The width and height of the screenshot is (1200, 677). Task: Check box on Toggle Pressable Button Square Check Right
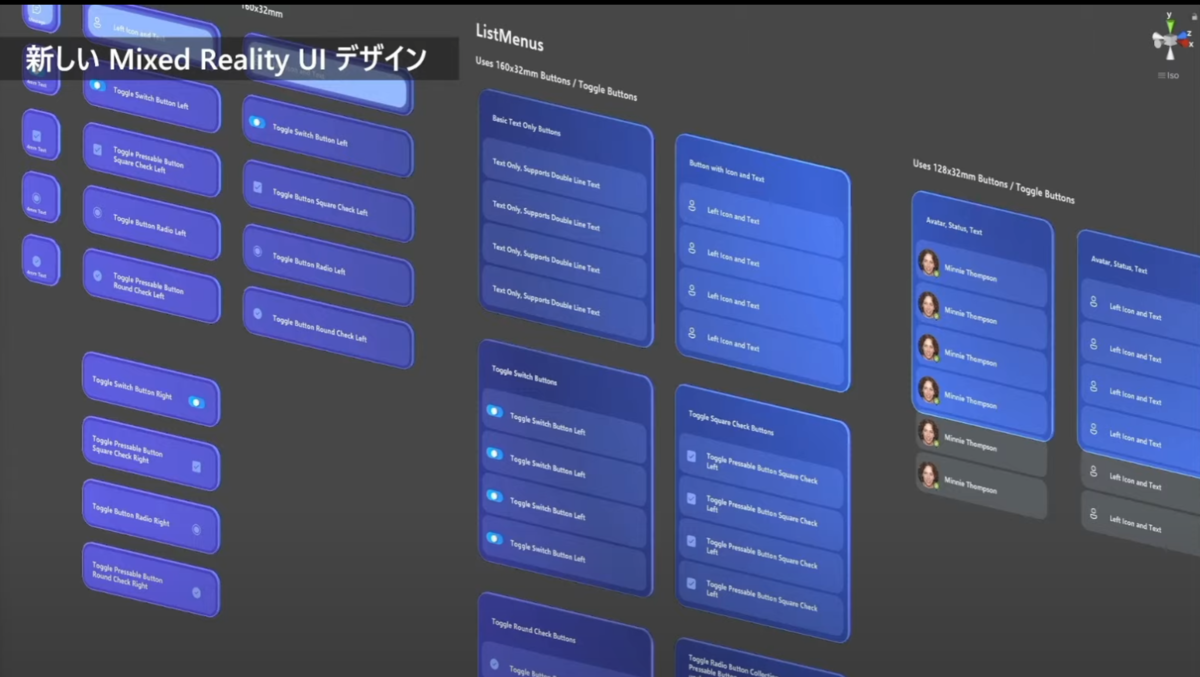coord(196,467)
